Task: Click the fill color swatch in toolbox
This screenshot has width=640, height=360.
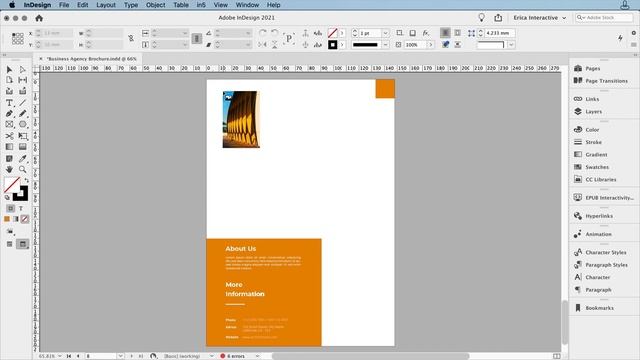Action: pos(11,184)
